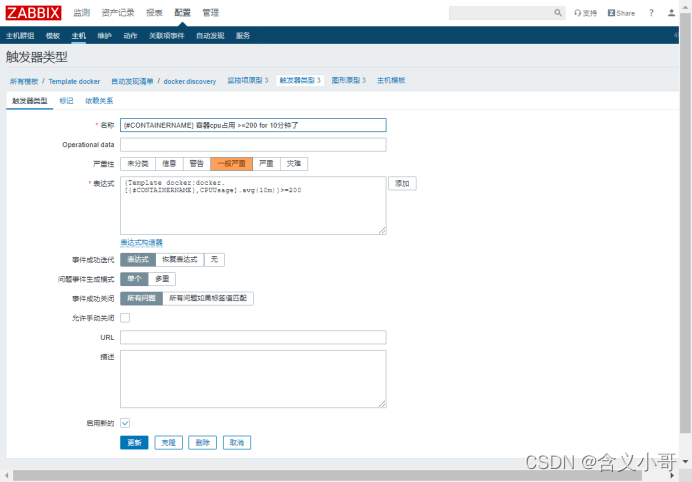Open 所有模板 breadcrumb link
Viewport: 692px width, 482px height.
click(24, 81)
